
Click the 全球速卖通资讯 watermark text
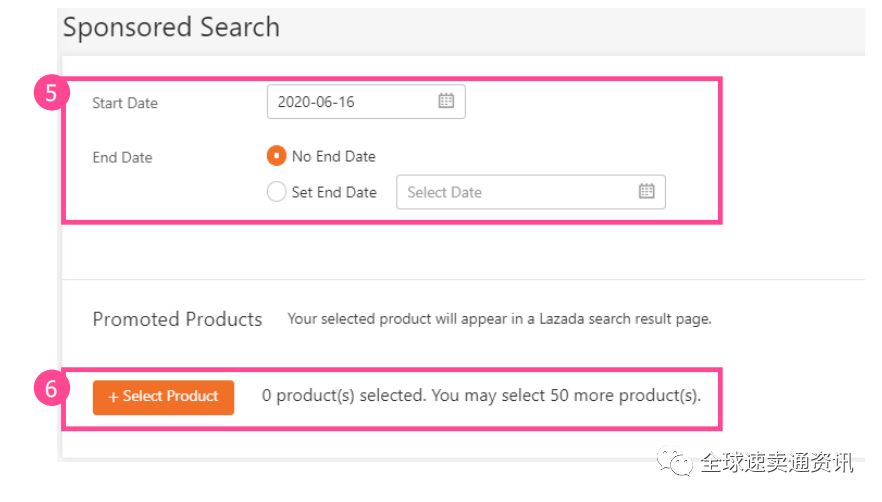point(777,463)
